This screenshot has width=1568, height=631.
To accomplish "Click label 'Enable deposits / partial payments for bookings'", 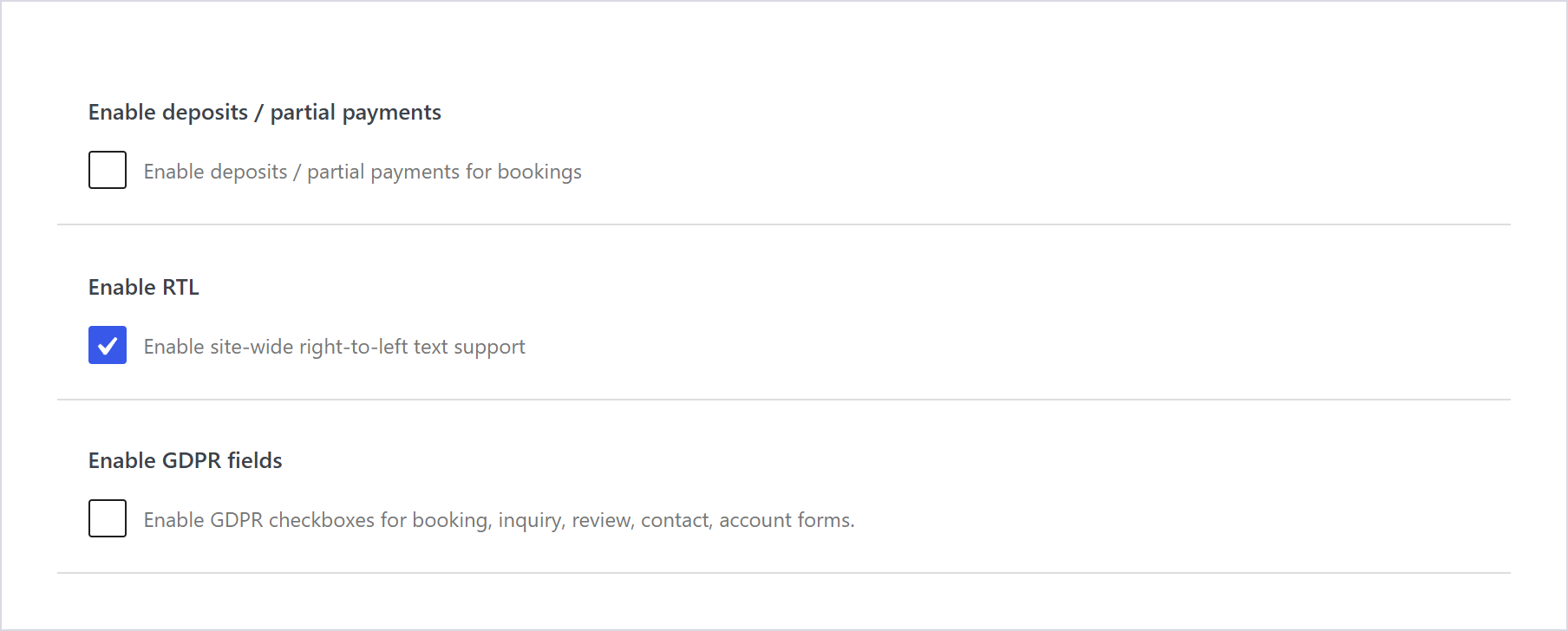I will pos(363,172).
